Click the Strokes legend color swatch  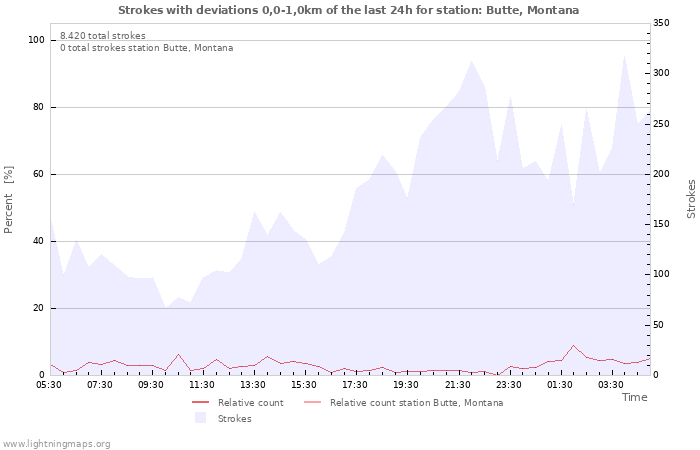point(201,418)
